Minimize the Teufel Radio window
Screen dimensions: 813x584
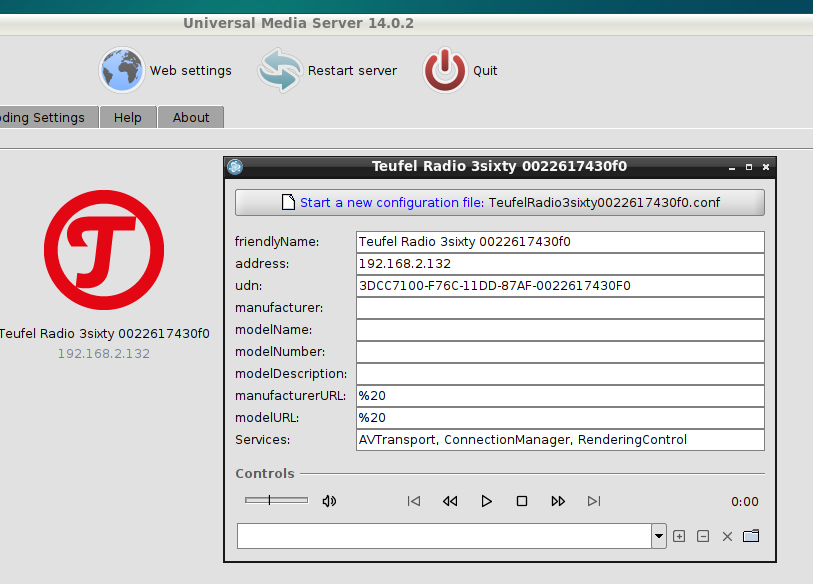click(732, 167)
